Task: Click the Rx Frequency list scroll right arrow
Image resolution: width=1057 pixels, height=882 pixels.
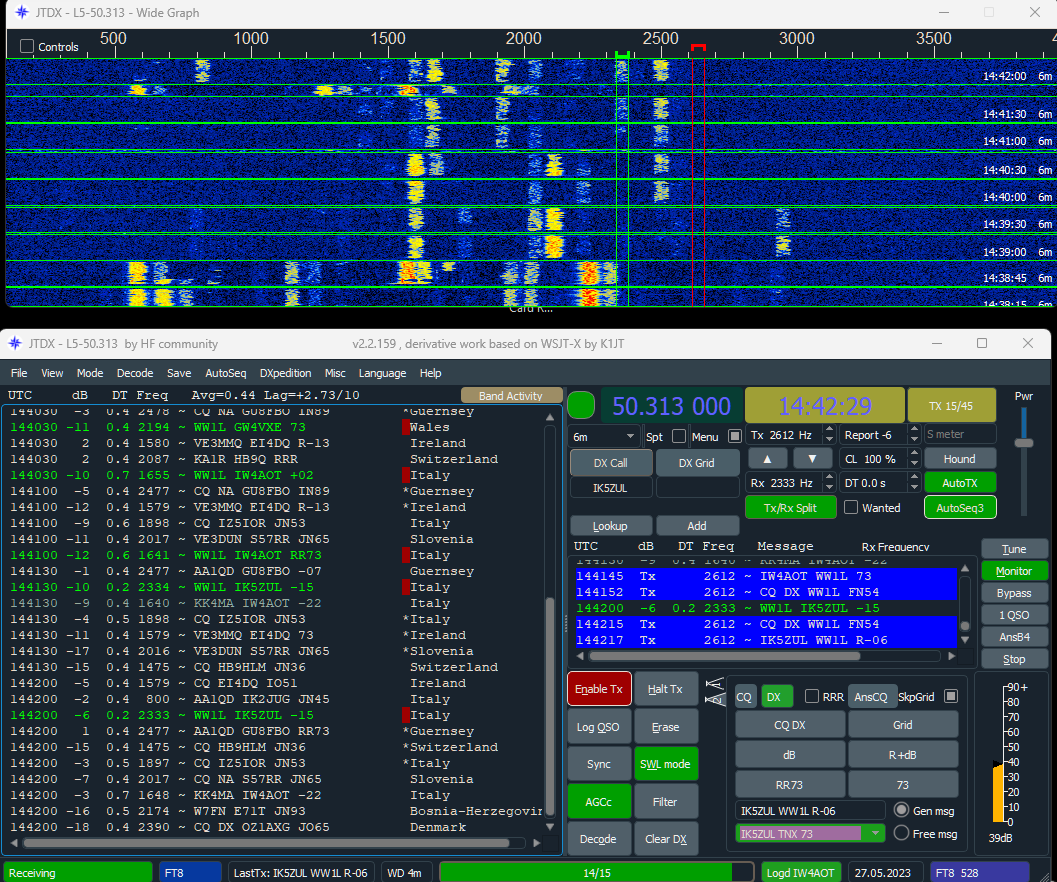Action: 951,655
